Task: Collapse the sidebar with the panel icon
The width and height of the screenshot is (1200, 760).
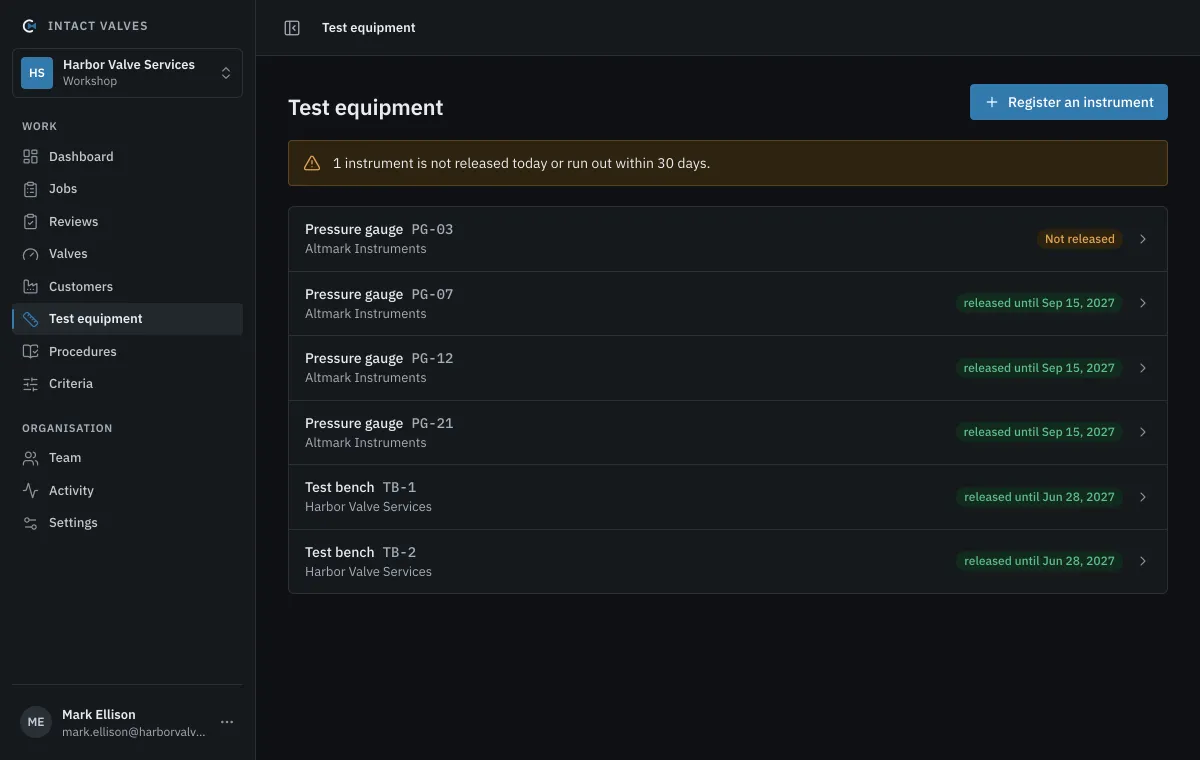Action: pos(292,28)
